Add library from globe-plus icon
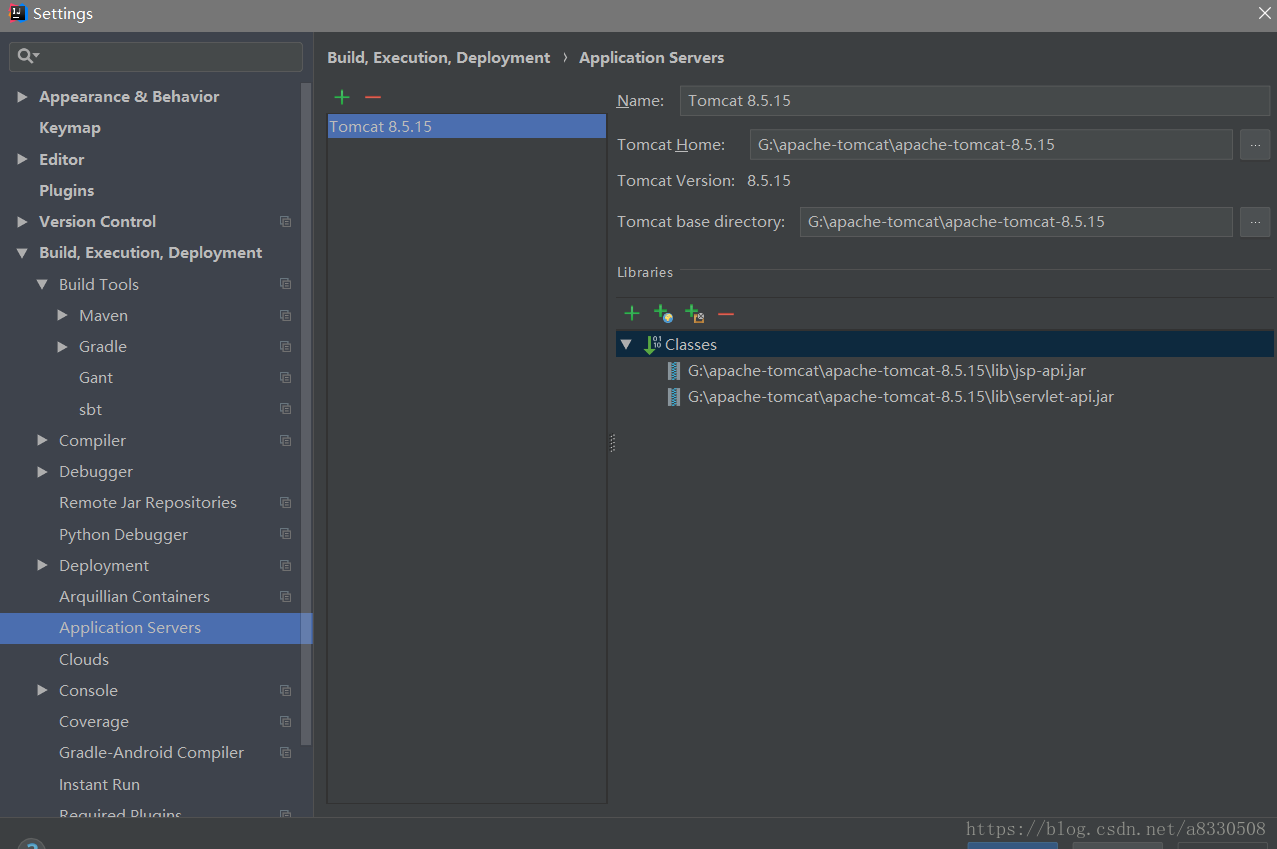 pos(663,314)
